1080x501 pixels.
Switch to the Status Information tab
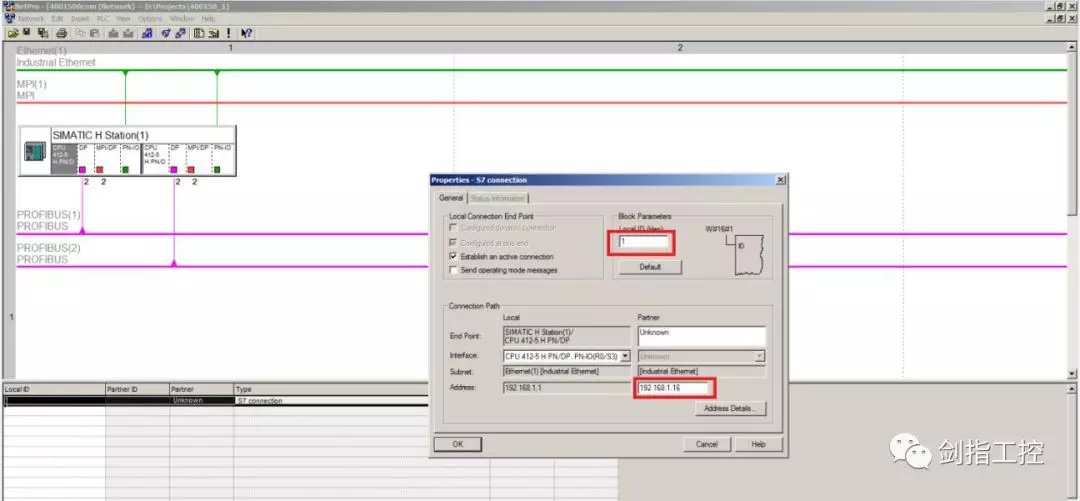496,198
